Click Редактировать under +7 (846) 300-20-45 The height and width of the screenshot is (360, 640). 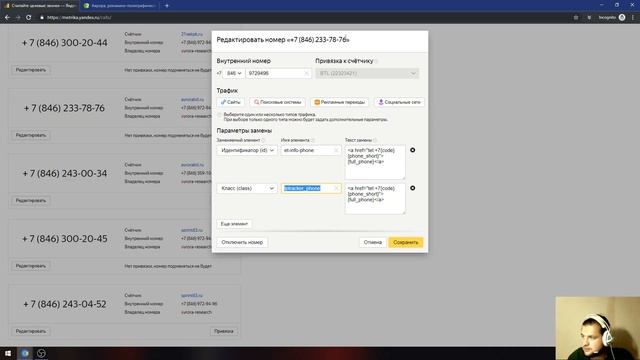pos(31,266)
